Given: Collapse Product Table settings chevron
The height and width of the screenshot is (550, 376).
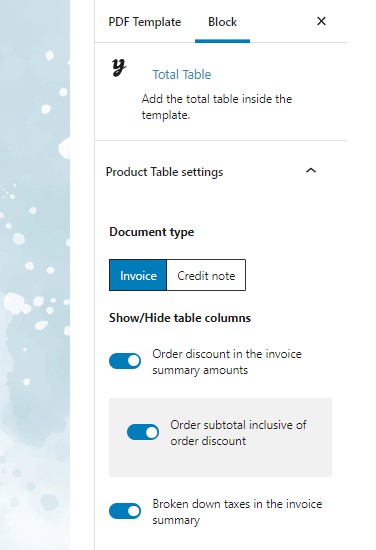Looking at the screenshot, I should (x=311, y=171).
